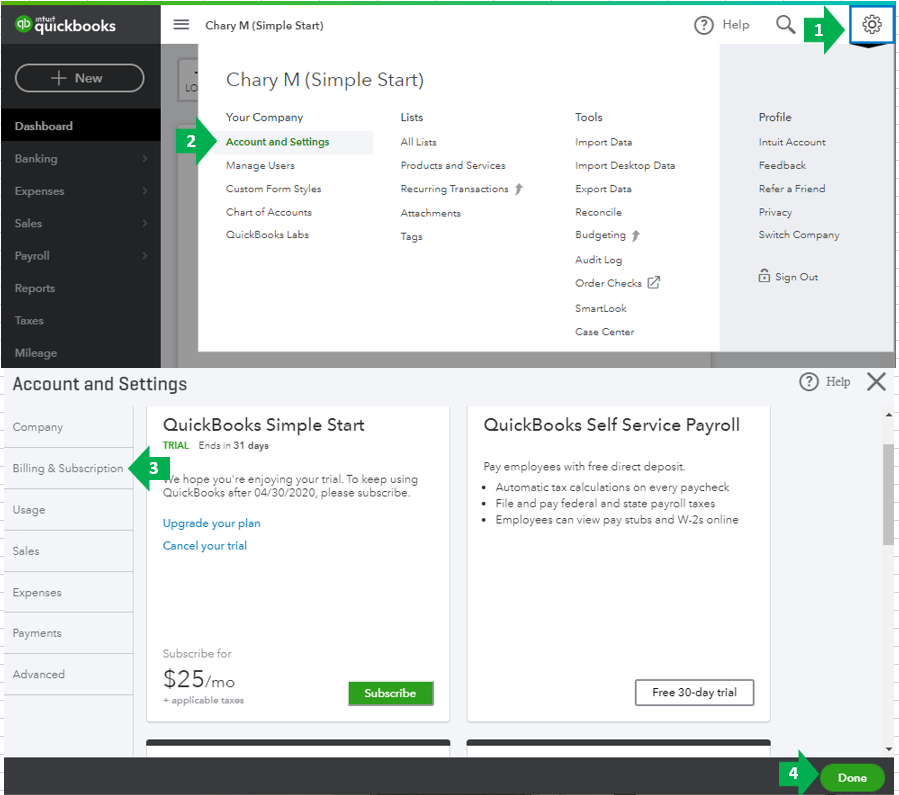Open the Settings gear icon

point(871,24)
